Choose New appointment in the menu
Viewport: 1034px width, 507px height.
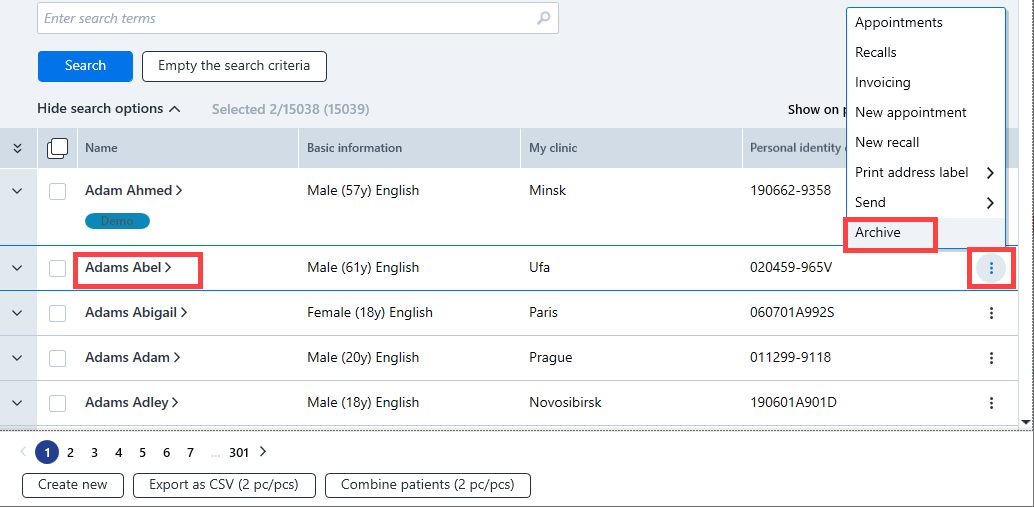pos(911,113)
